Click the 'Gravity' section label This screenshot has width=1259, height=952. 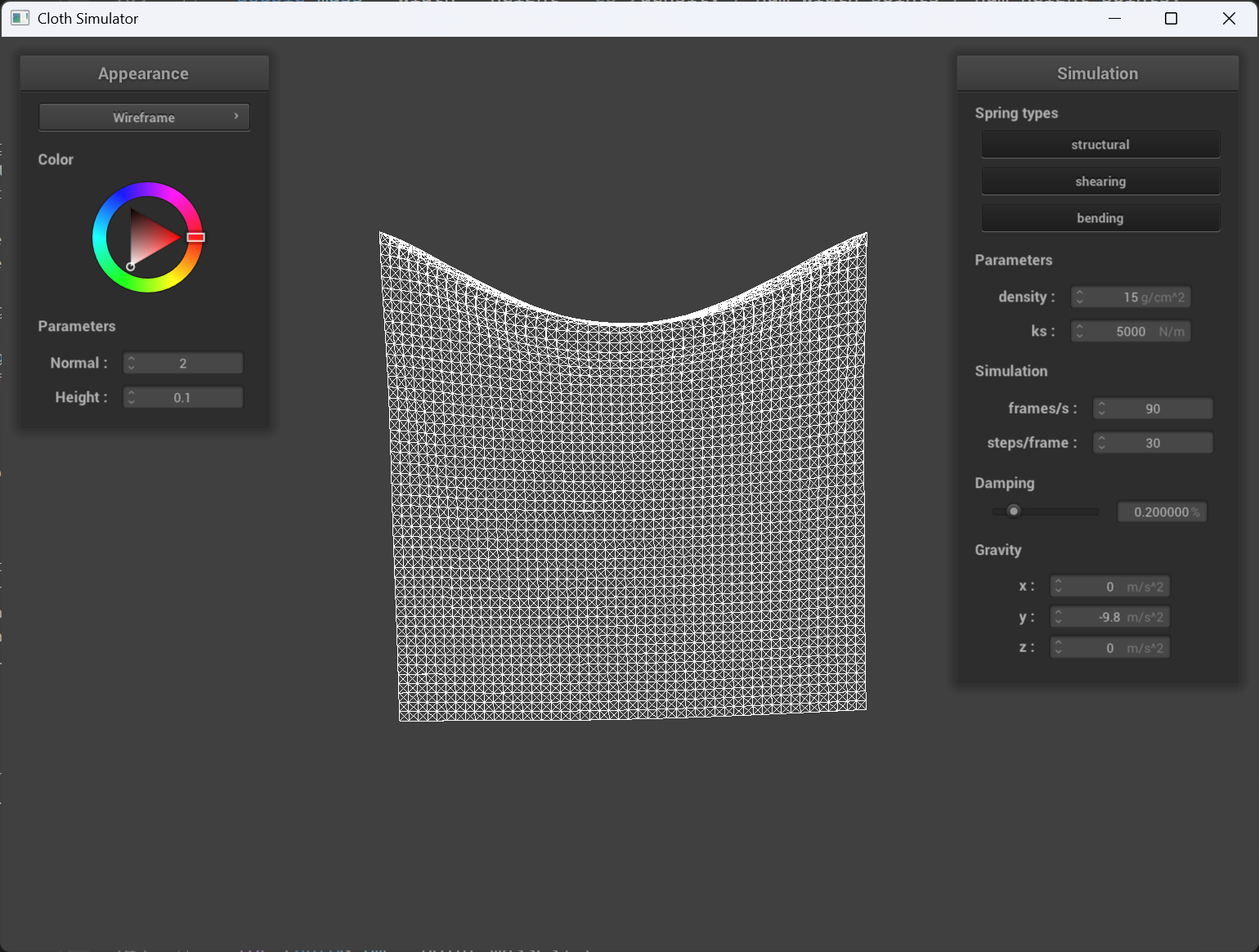pyautogui.click(x=998, y=550)
